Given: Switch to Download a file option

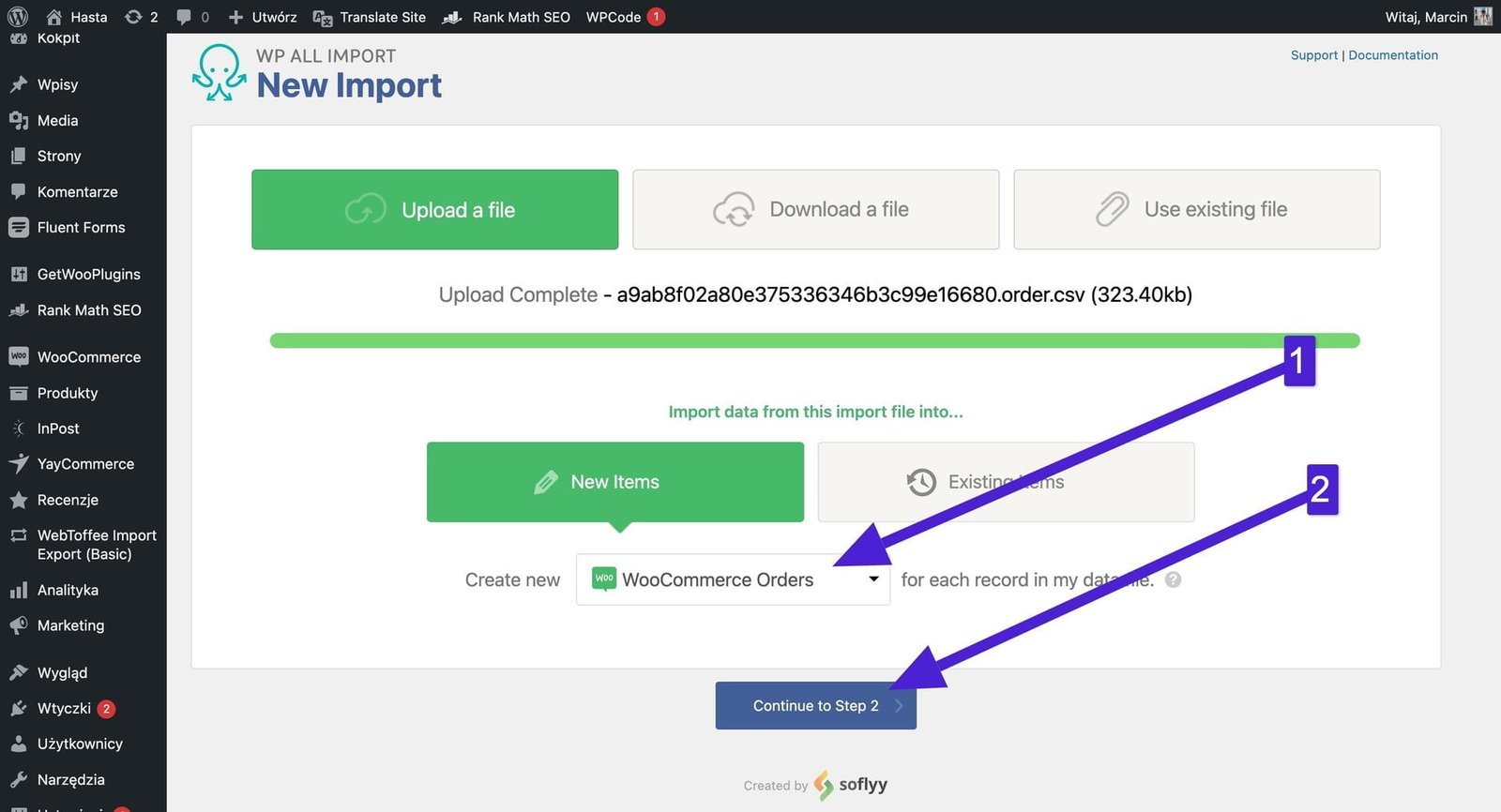Looking at the screenshot, I should coord(815,209).
